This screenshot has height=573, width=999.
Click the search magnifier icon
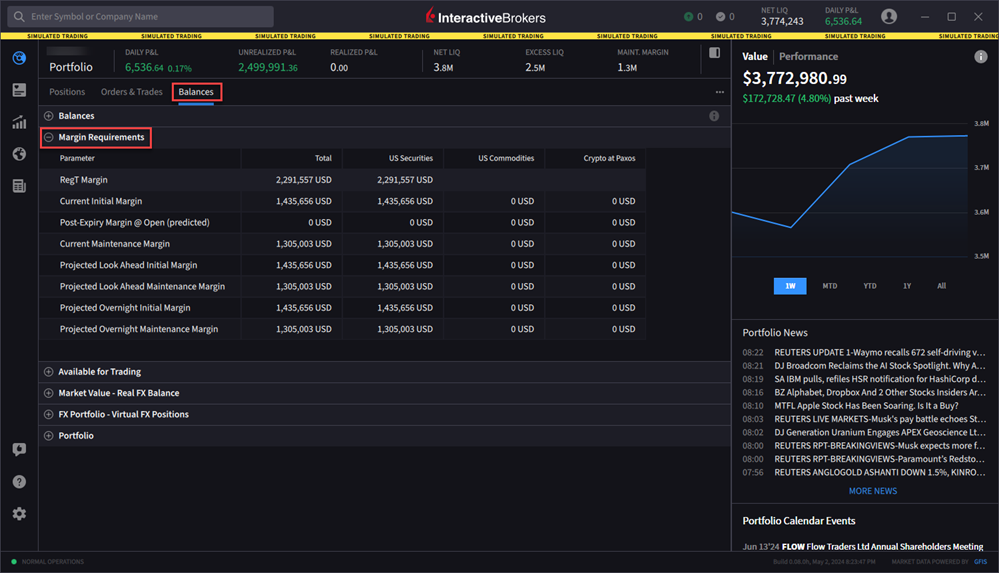pos(19,17)
